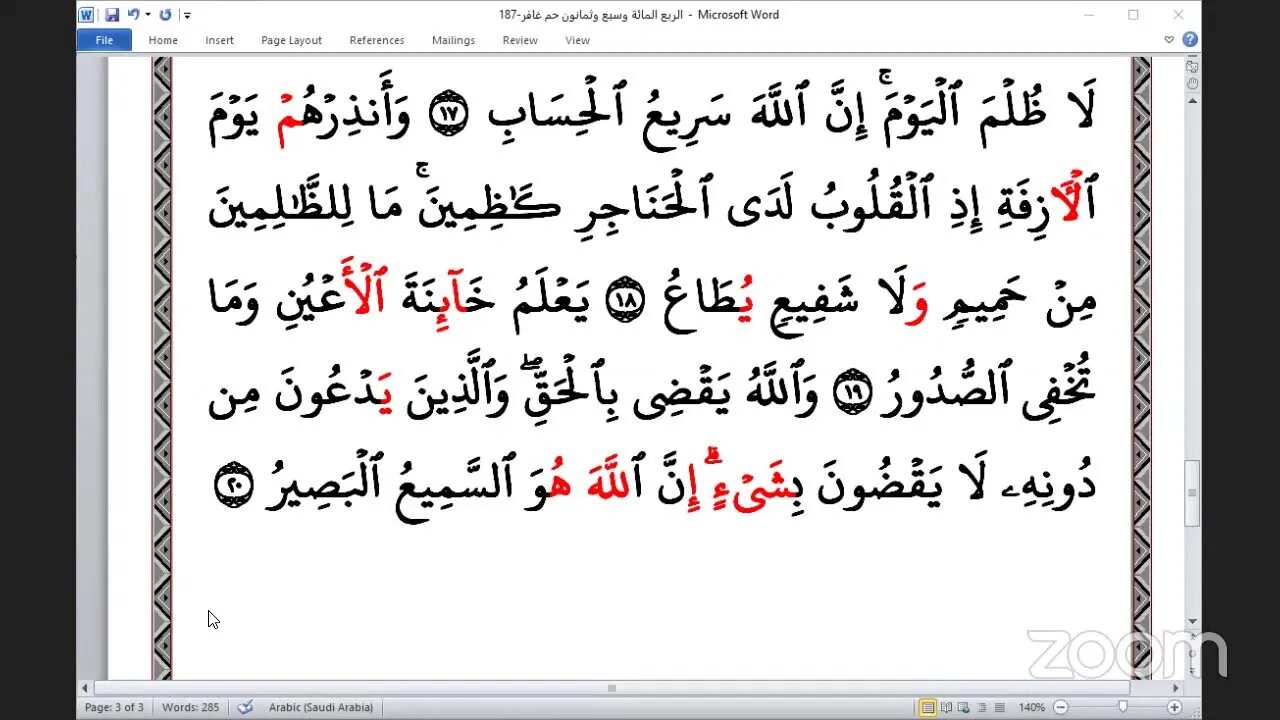The image size is (1280, 720).
Task: Switch to Web Layout view
Action: (964, 707)
